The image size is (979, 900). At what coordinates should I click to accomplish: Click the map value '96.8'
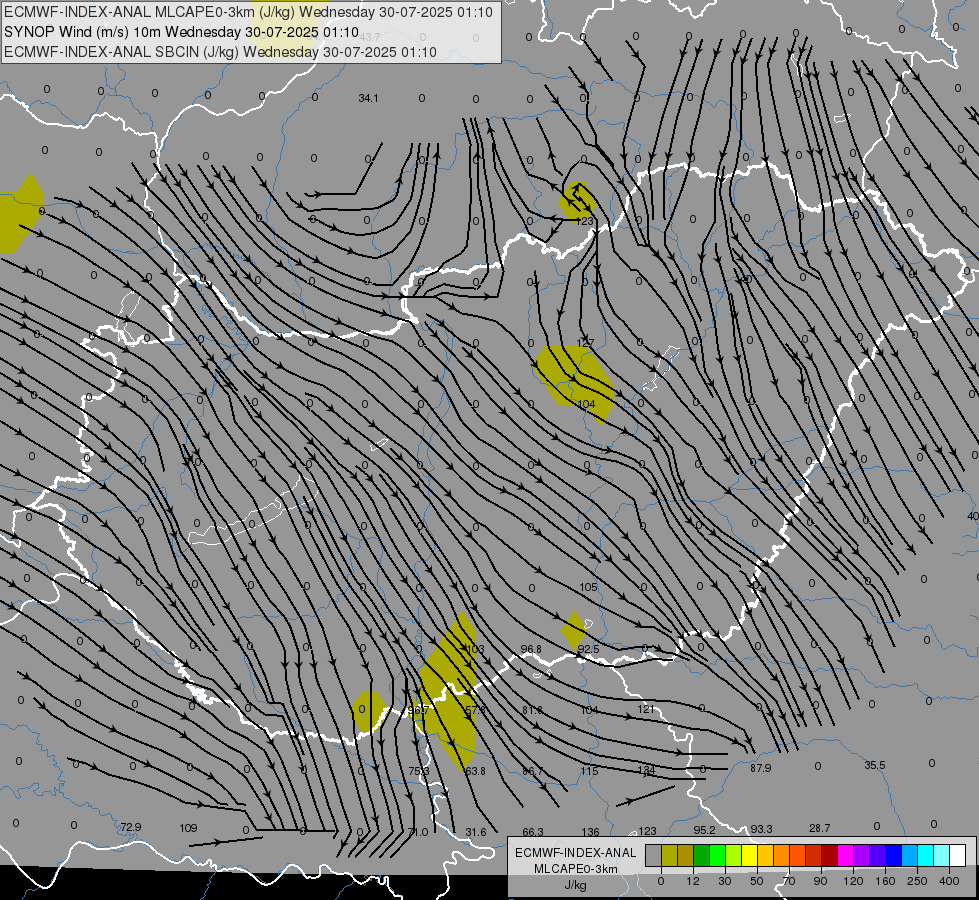531,649
